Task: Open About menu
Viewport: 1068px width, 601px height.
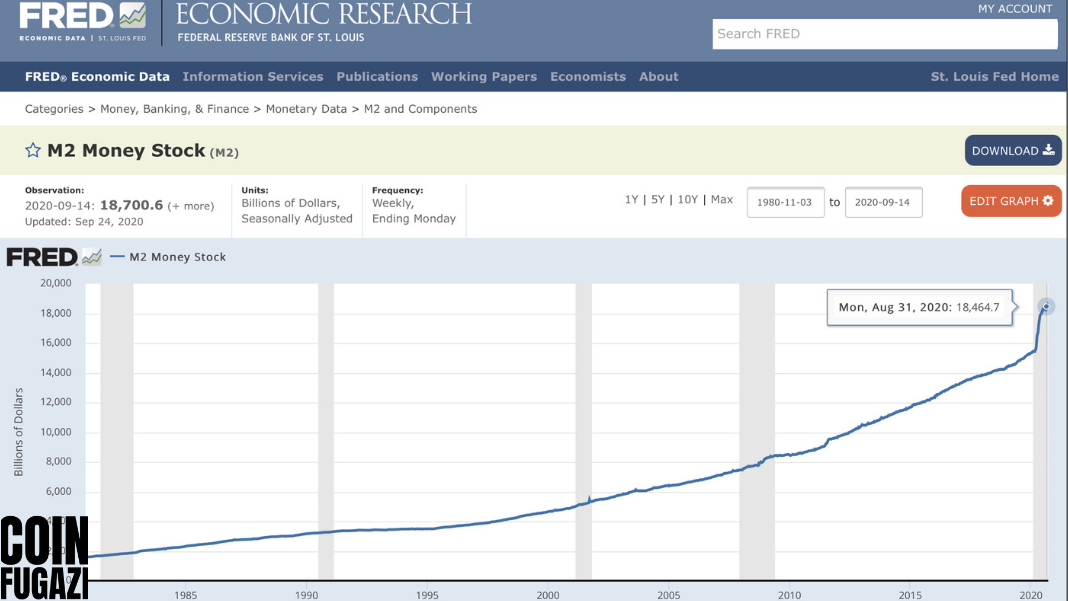Action: click(x=659, y=77)
